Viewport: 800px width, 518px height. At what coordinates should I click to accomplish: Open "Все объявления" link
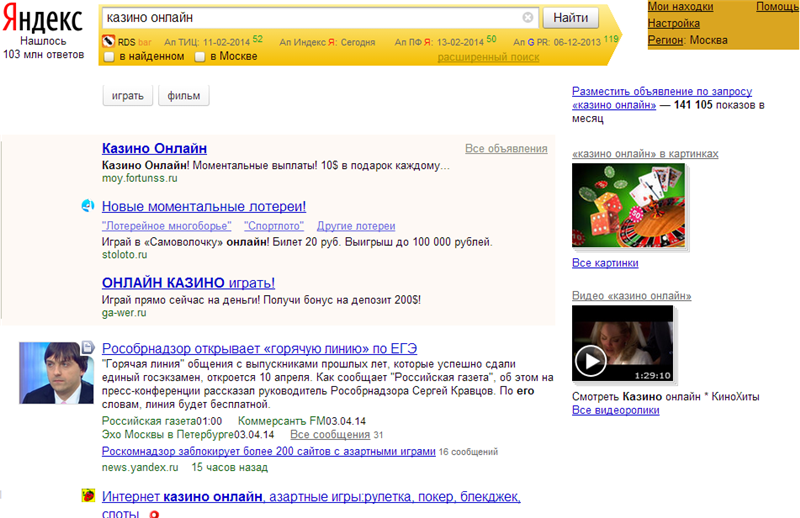(x=506, y=149)
